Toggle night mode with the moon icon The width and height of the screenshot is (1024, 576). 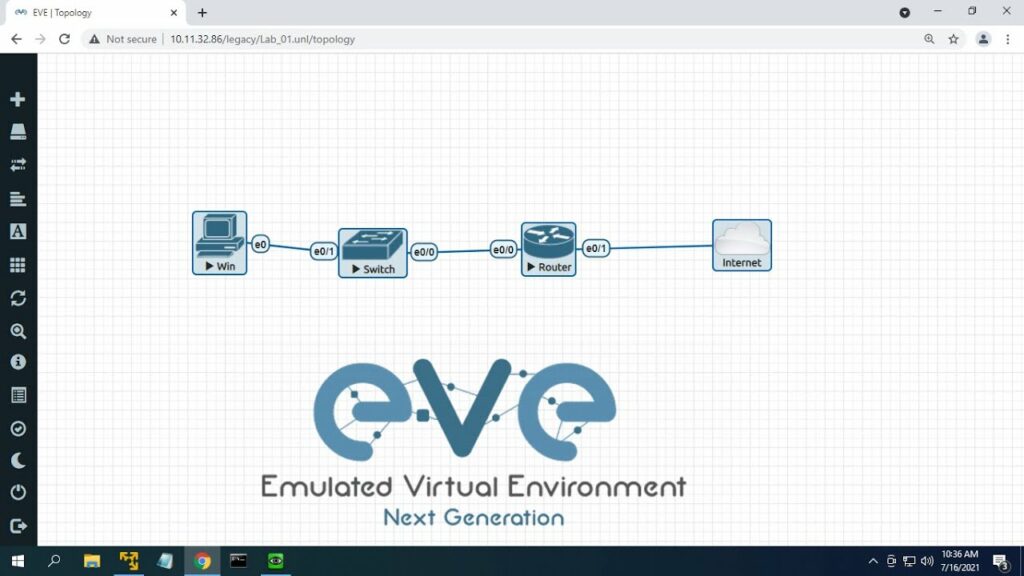[18, 460]
